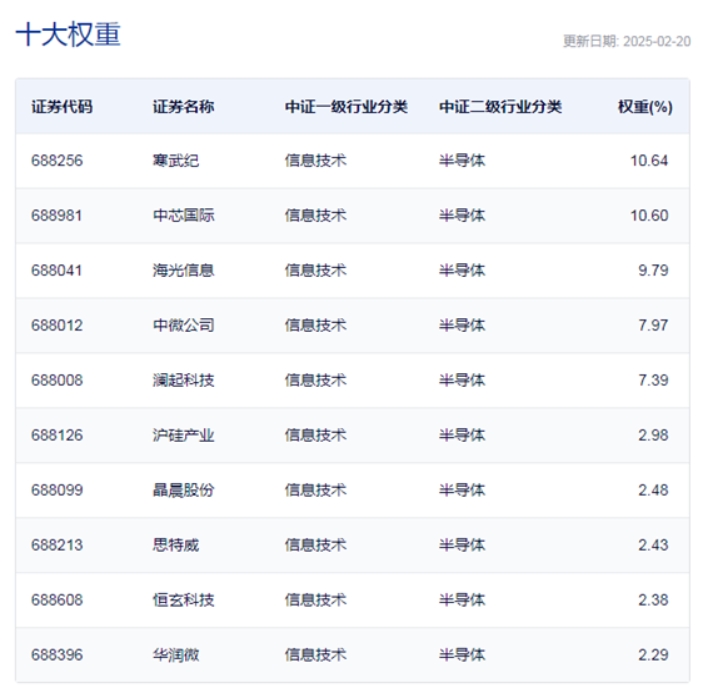Screen dimensions: 704x687
Task: Click 半导体 in the 晶晨股份 row
Action: 462,490
